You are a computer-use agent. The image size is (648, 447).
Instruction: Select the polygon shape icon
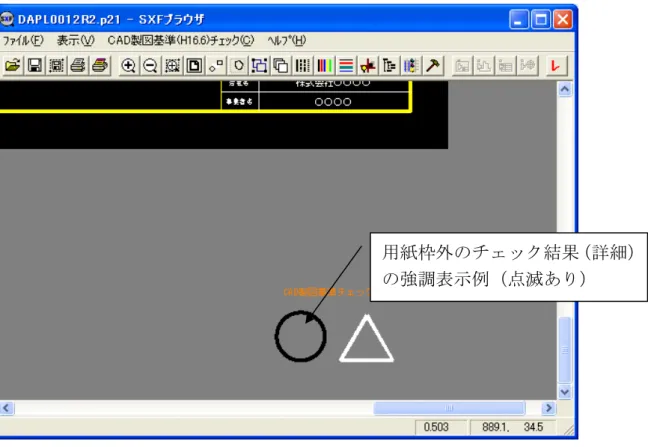pyautogui.click(x=238, y=65)
